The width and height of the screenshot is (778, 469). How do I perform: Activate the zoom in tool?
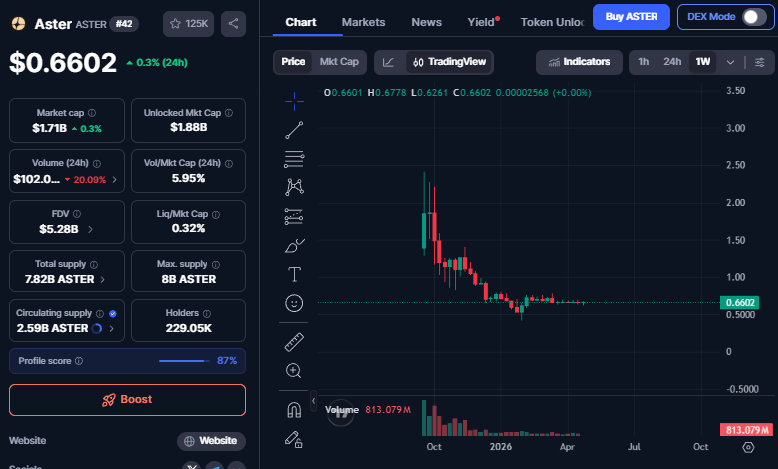pos(294,371)
